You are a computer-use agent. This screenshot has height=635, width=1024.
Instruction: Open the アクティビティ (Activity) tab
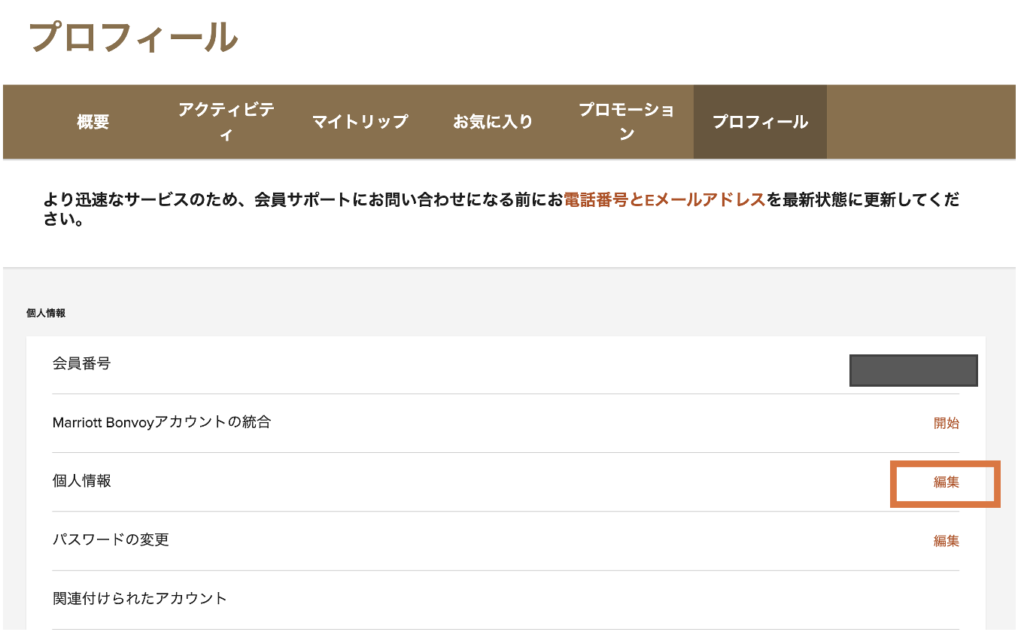coord(226,118)
